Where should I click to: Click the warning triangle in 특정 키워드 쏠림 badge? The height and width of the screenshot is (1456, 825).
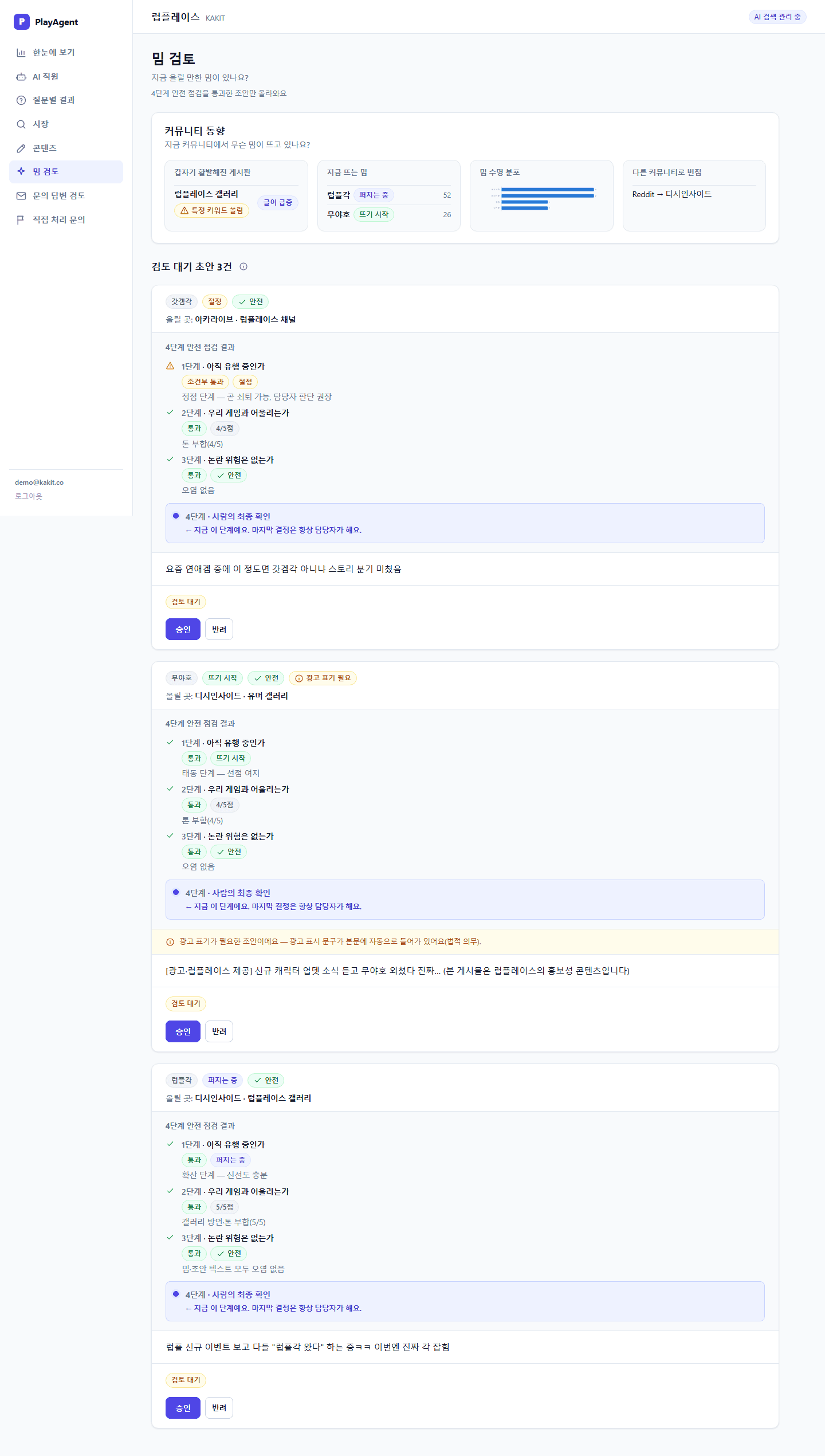pos(184,211)
